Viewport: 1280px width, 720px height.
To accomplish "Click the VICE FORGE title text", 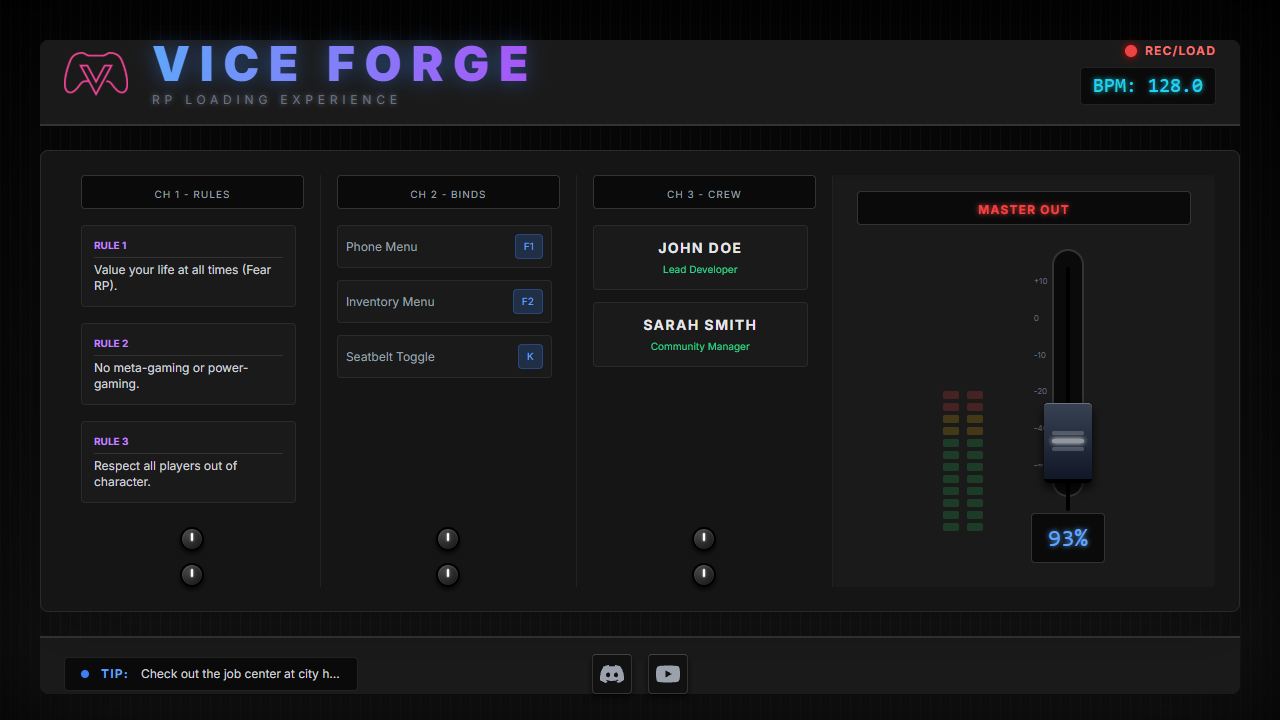I will pyautogui.click(x=342, y=65).
